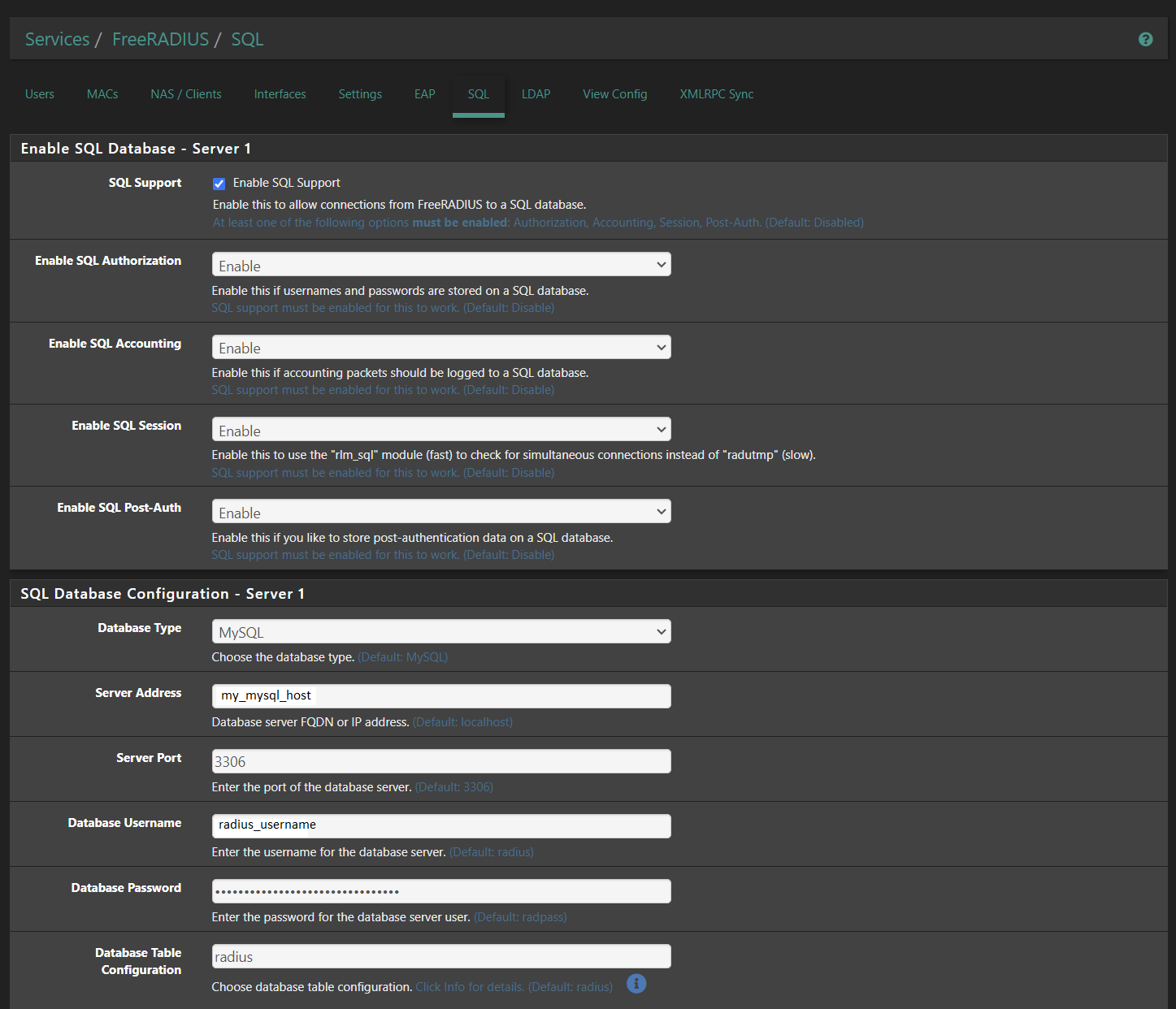Click the 'Server Address' label
This screenshot has height=1009, width=1176.
(x=138, y=693)
